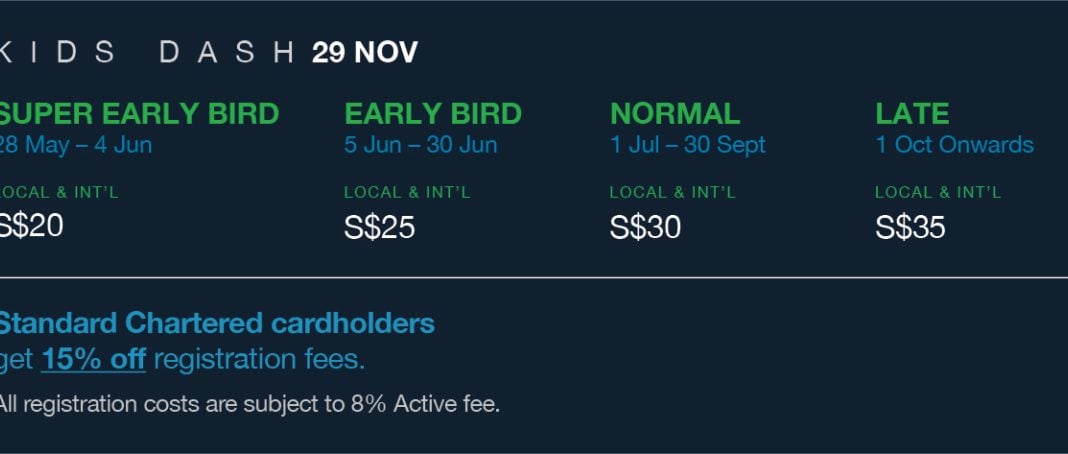Image resolution: width=1068 pixels, height=454 pixels.
Task: Click LOCAL & INT'L label under LATE
Action: point(939,193)
